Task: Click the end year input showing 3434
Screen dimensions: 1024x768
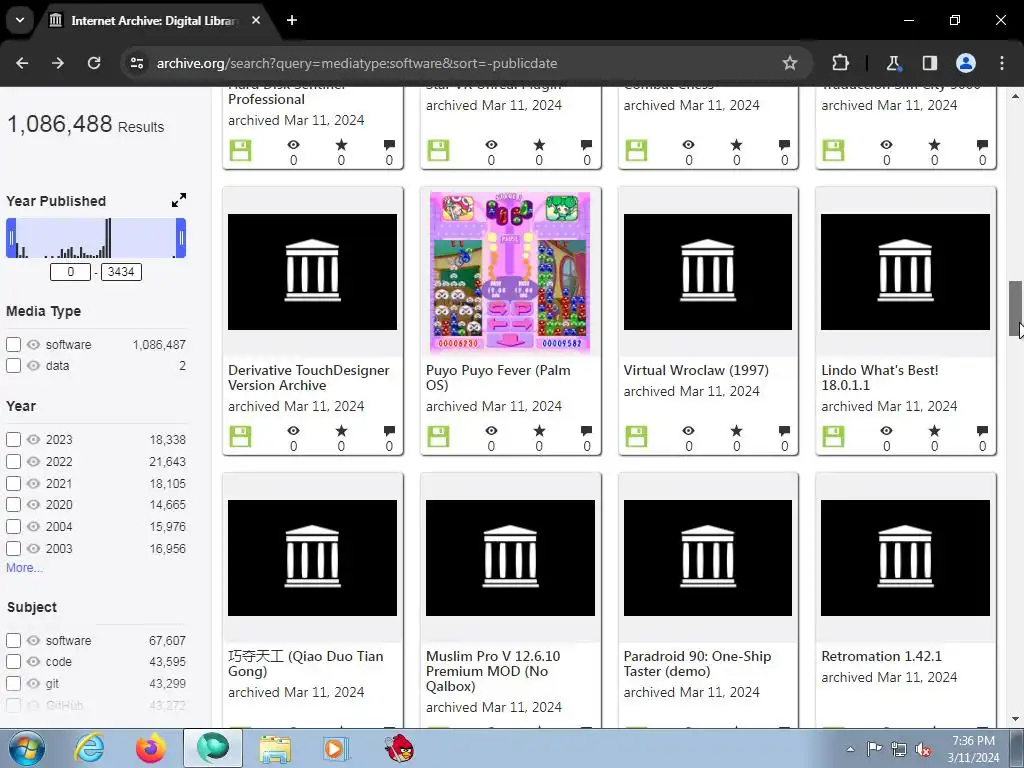Action: (121, 272)
